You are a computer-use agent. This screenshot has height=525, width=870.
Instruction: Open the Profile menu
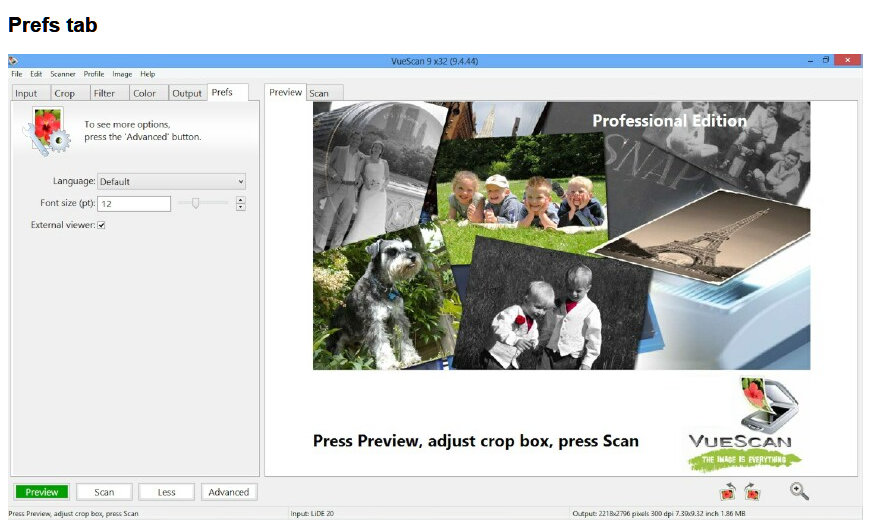pos(93,74)
